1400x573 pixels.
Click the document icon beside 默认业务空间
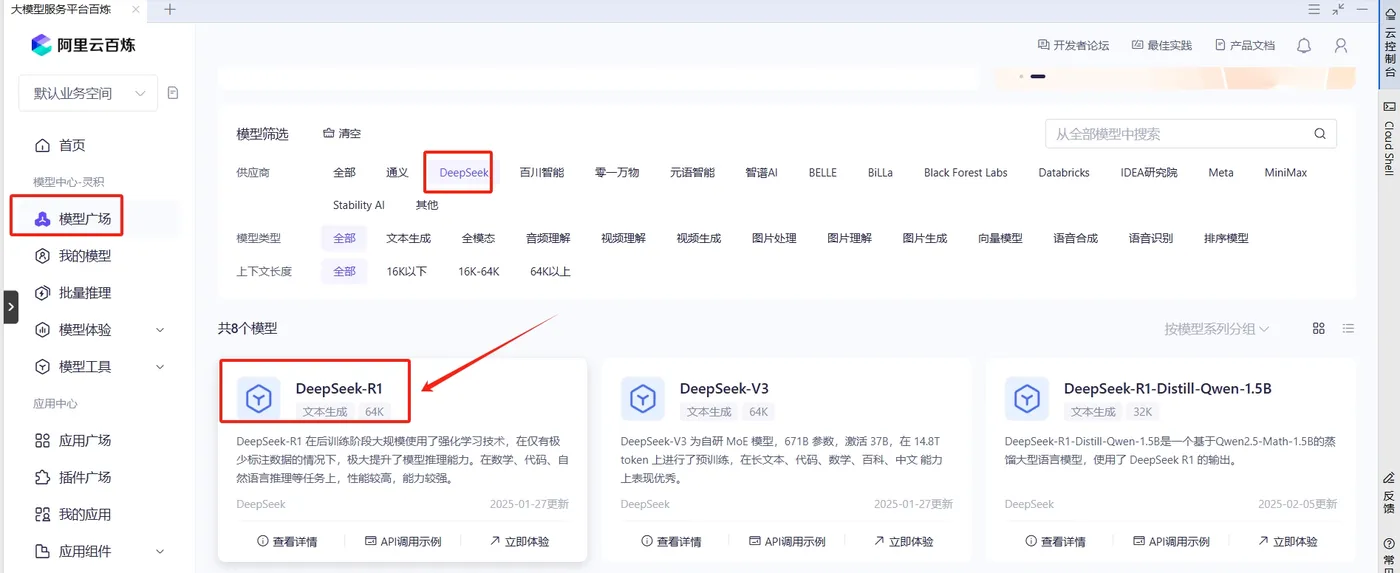coord(173,93)
